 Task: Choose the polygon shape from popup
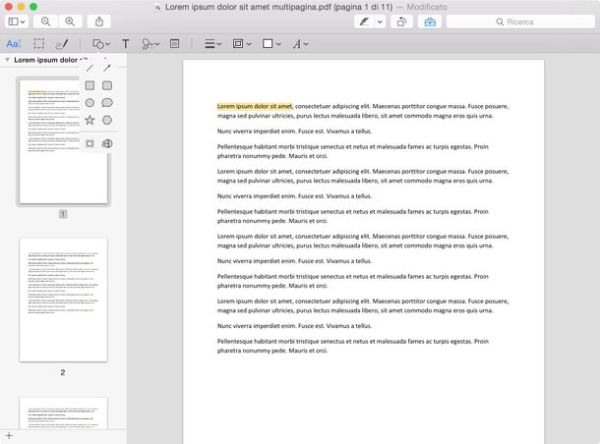click(x=107, y=120)
